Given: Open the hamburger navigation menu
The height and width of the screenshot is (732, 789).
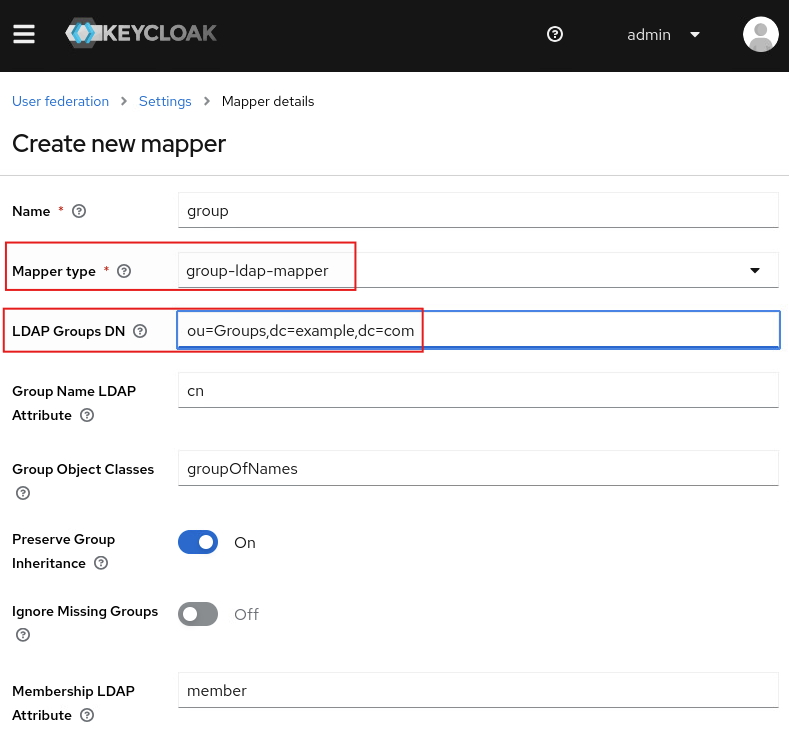Looking at the screenshot, I should [x=24, y=34].
